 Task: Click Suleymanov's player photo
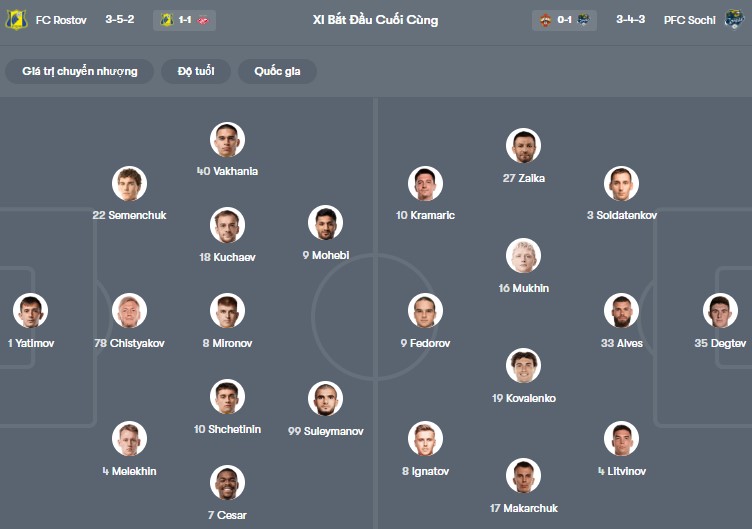coord(325,399)
